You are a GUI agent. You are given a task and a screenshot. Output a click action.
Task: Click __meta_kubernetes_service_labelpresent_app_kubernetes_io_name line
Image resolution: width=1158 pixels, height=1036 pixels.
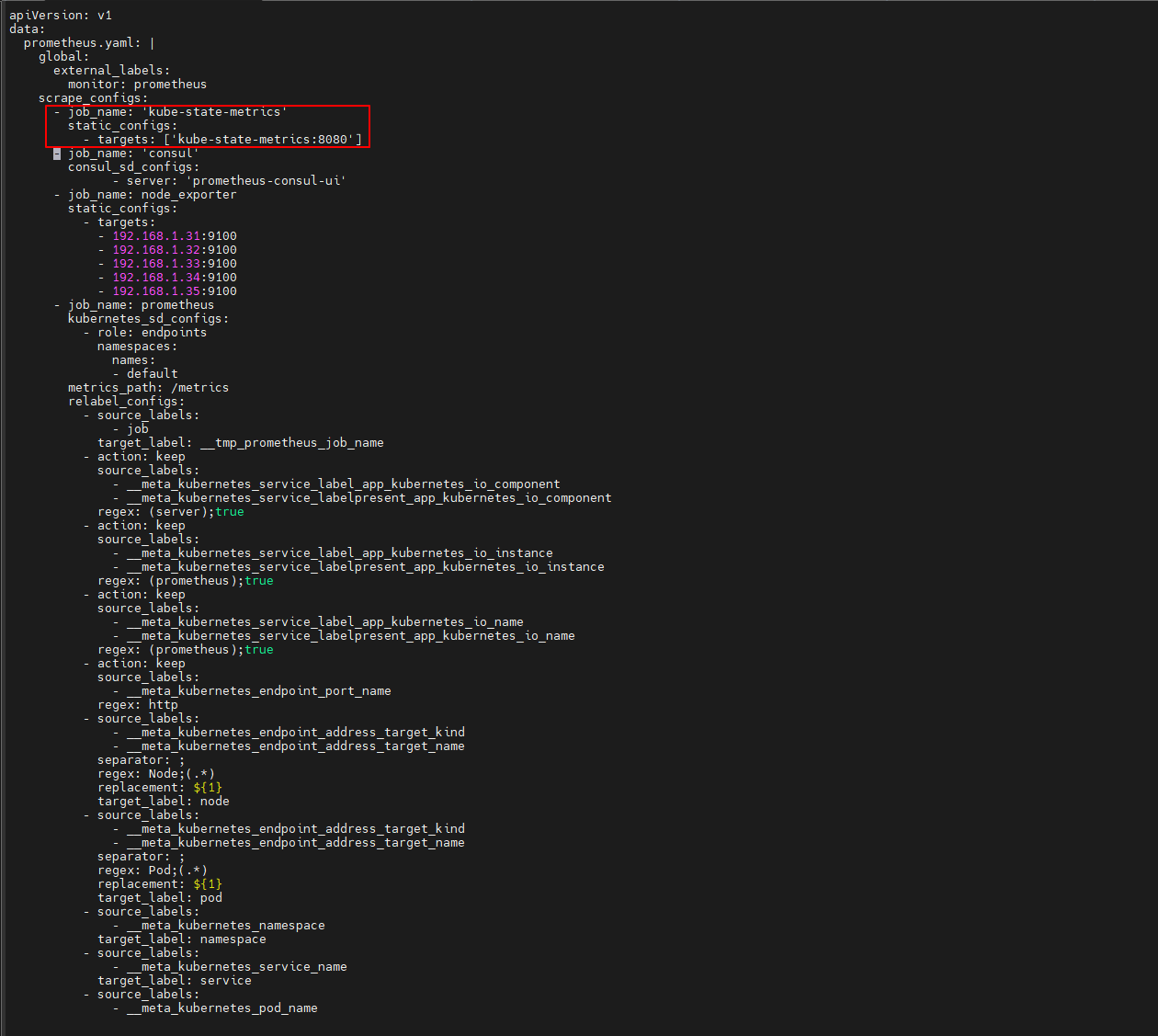coord(344,636)
